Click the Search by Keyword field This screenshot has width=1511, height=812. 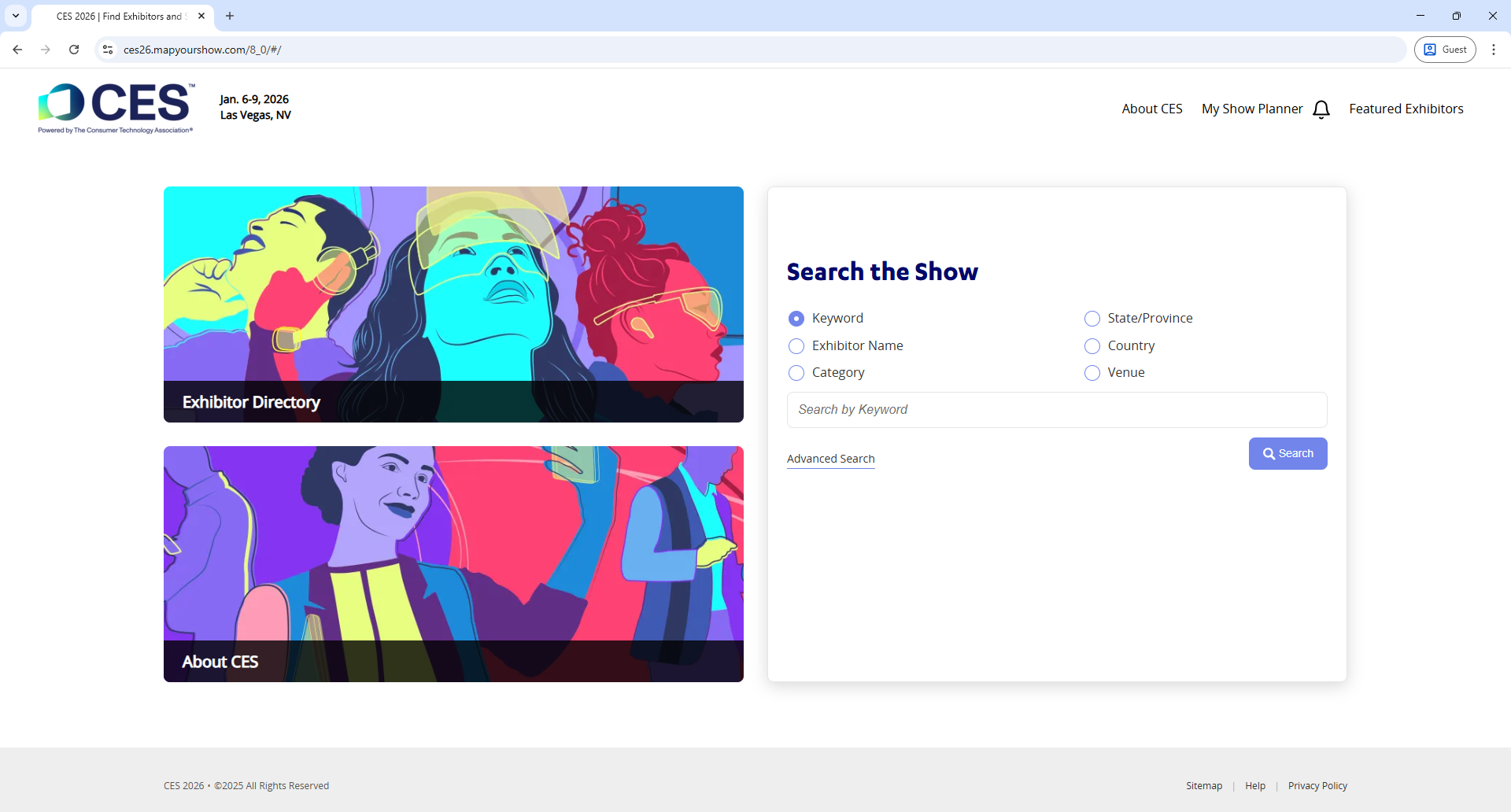(1056, 409)
